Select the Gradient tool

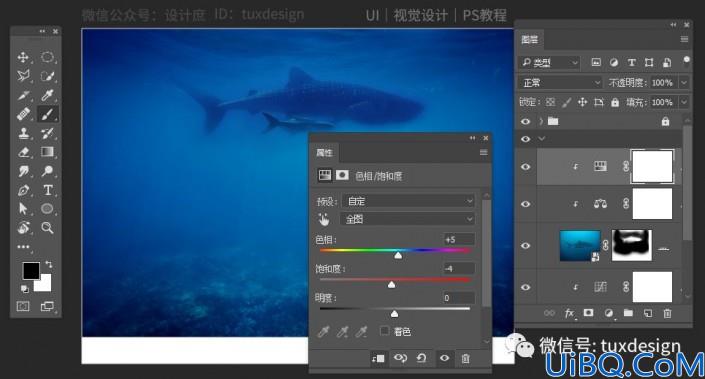click(47, 152)
